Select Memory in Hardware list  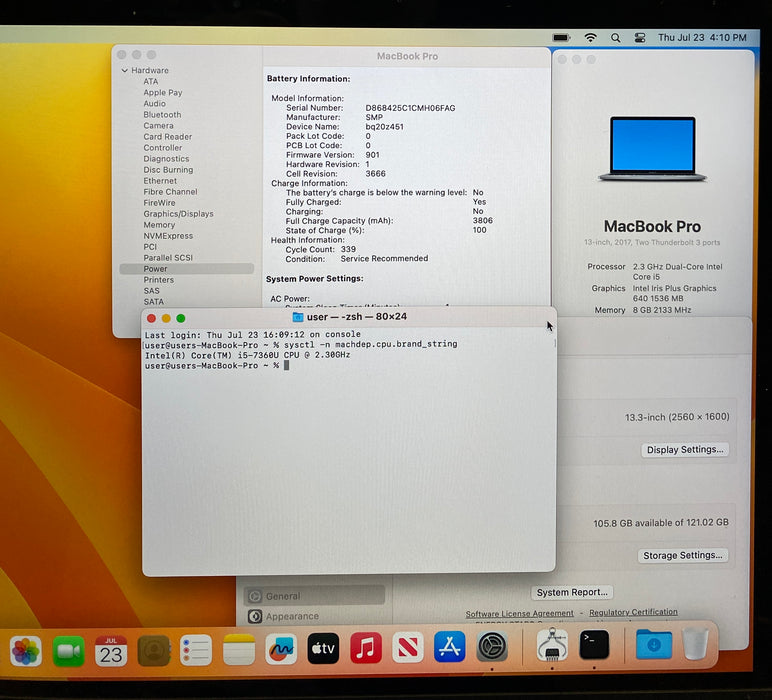[x=159, y=225]
